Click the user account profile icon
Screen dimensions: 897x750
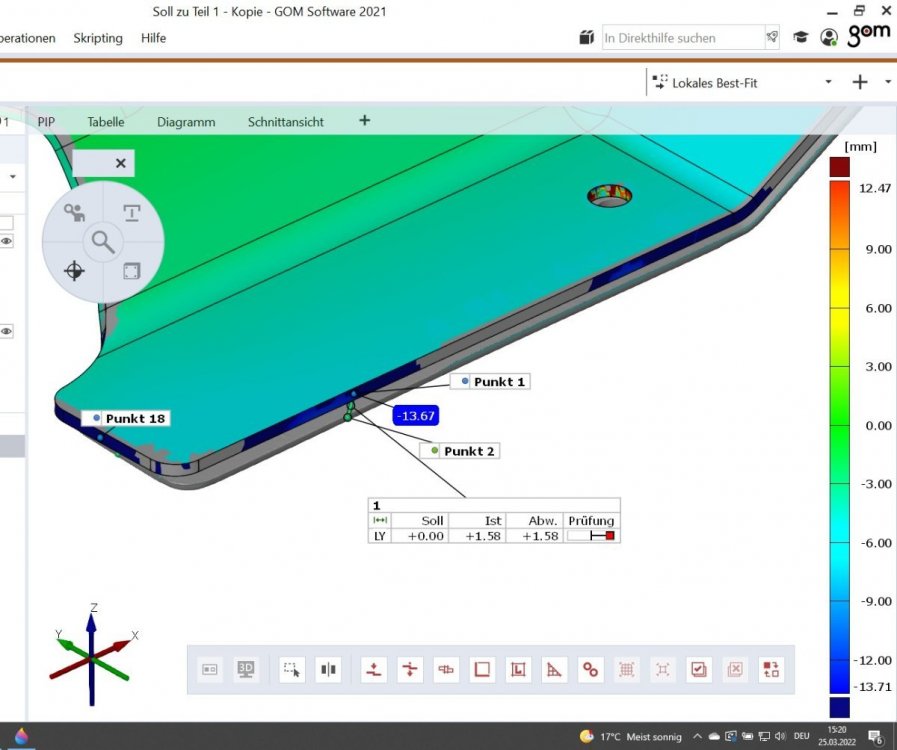pos(828,37)
